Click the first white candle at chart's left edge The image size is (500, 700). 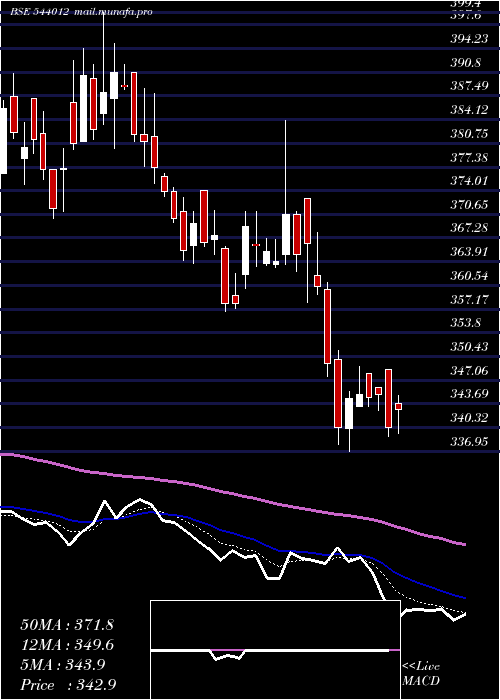coord(3,141)
